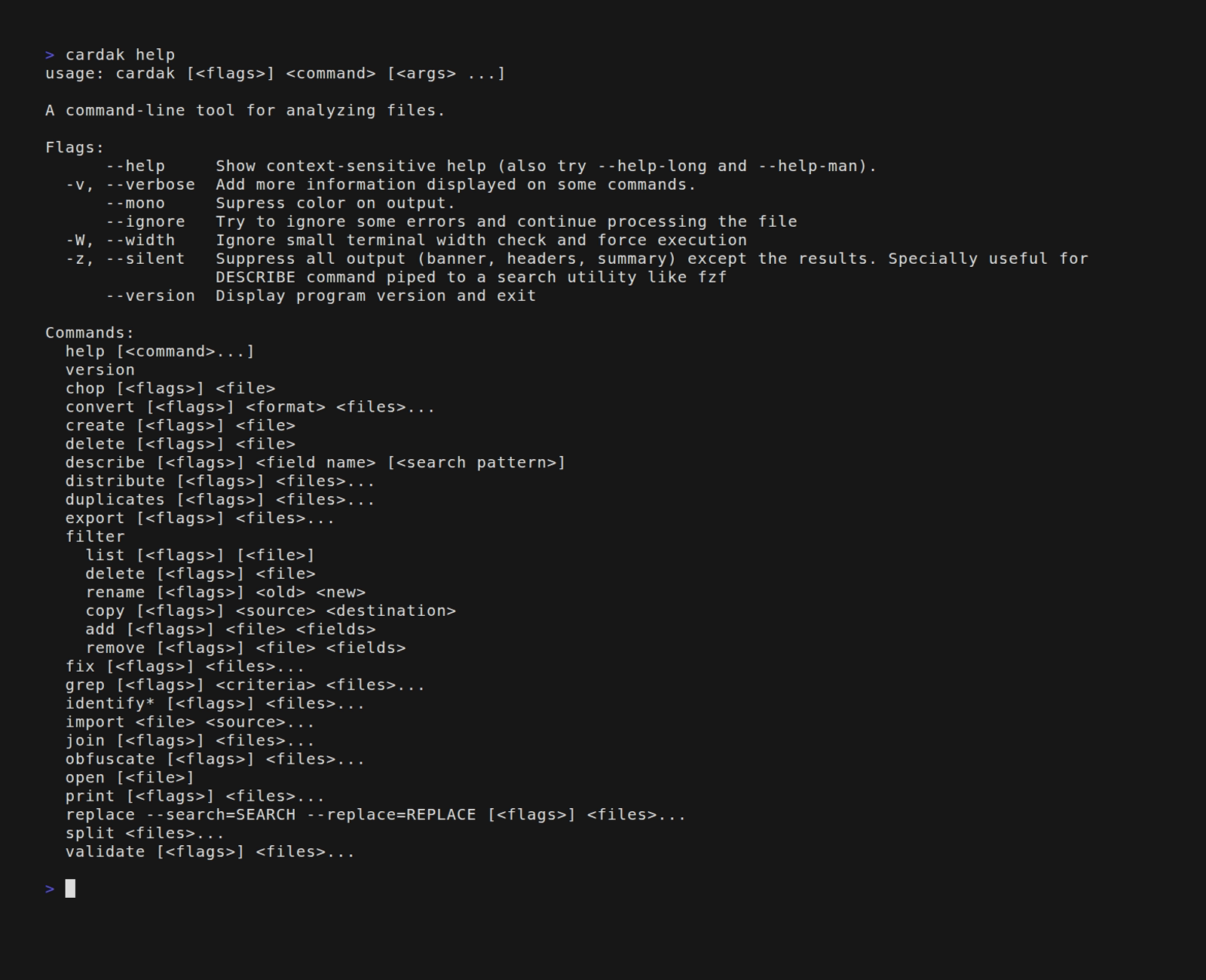Click the 'grep' command name
1206x980 pixels.
(x=84, y=685)
